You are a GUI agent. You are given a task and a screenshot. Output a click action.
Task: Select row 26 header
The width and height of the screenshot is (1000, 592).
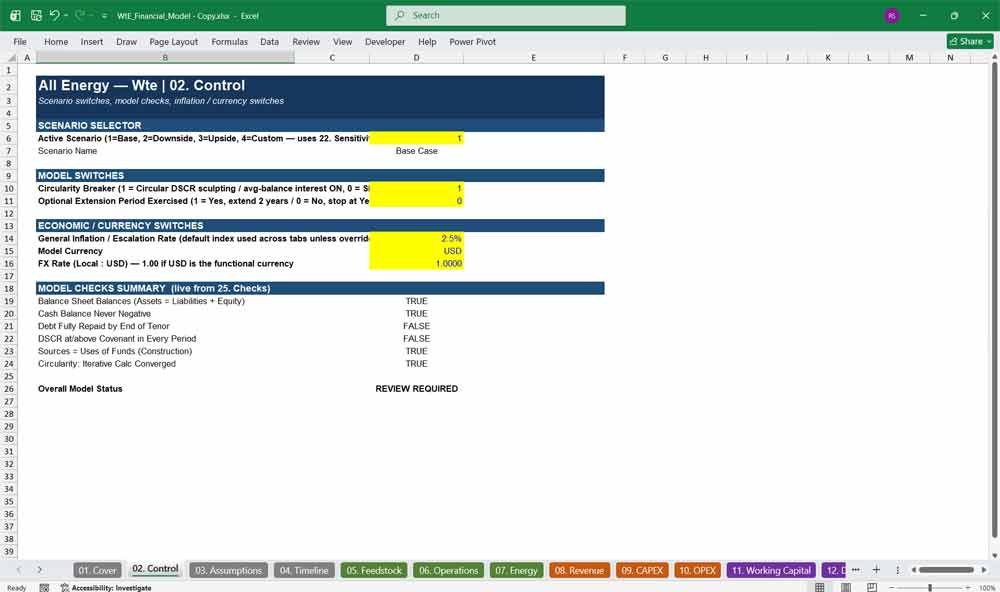click(x=9, y=388)
